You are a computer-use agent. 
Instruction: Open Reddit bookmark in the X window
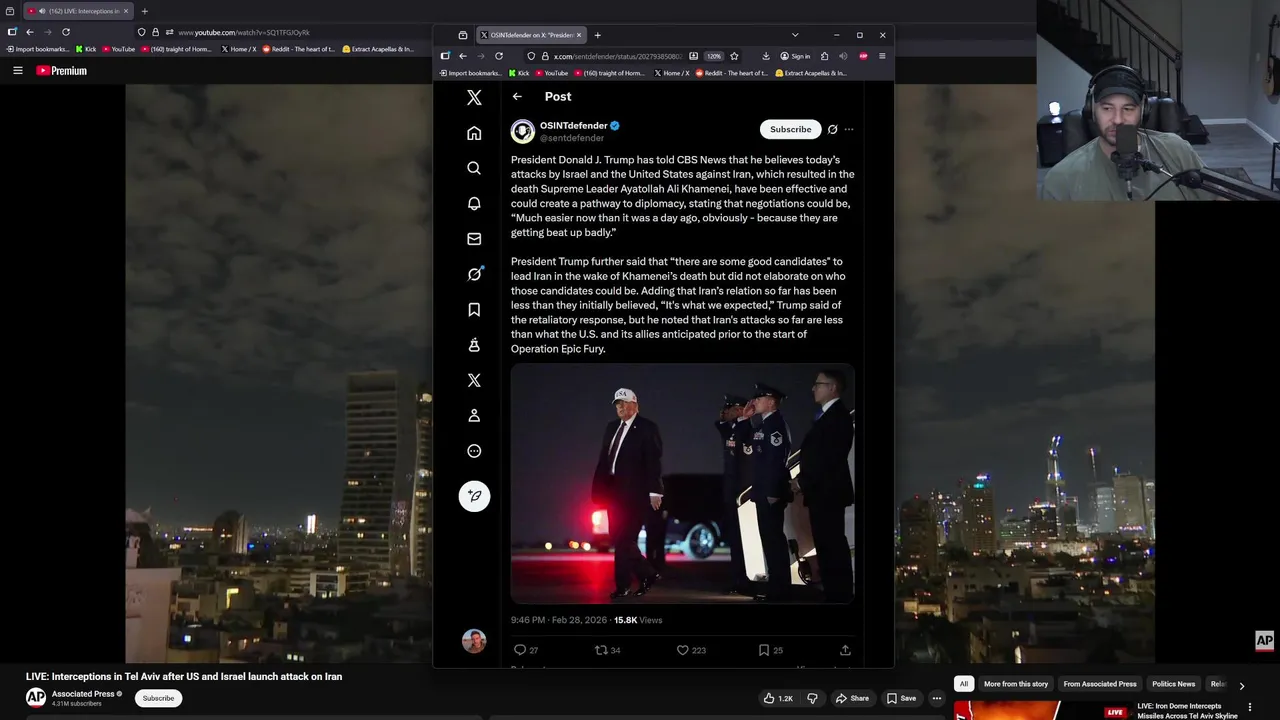coord(732,73)
